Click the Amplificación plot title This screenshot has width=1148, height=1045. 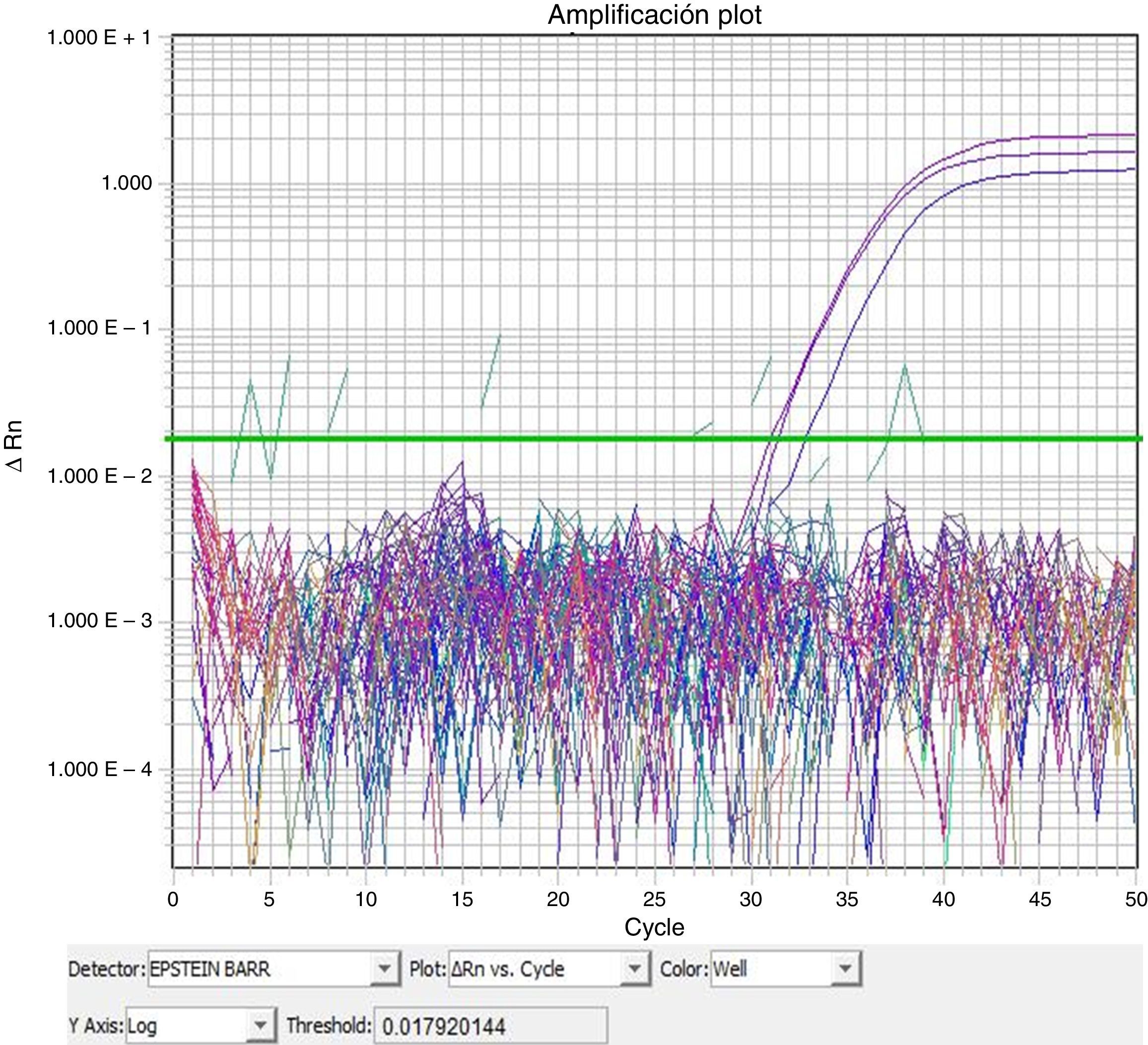pyautogui.click(x=654, y=15)
